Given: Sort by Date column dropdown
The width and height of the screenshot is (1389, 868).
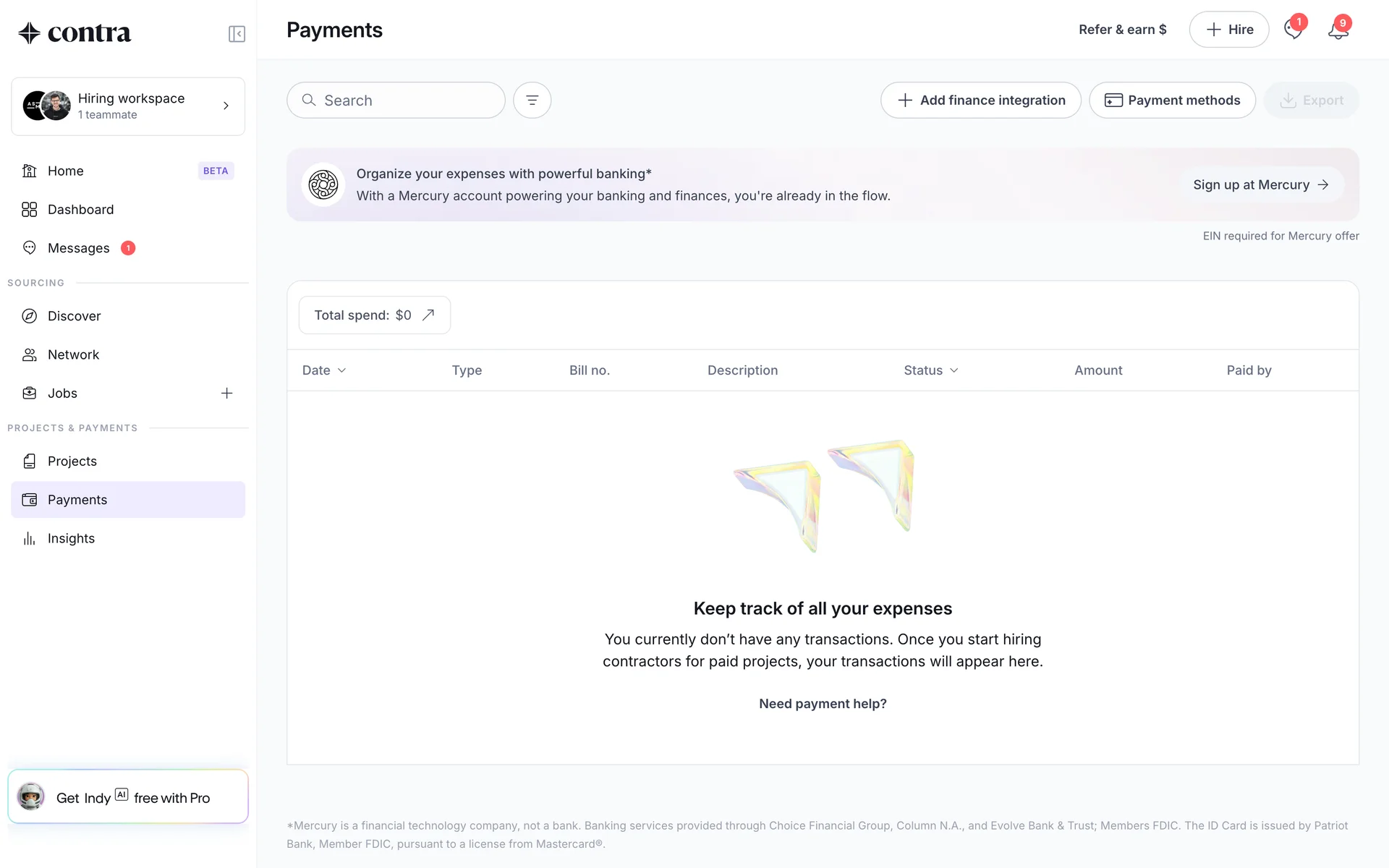Looking at the screenshot, I should [324, 370].
